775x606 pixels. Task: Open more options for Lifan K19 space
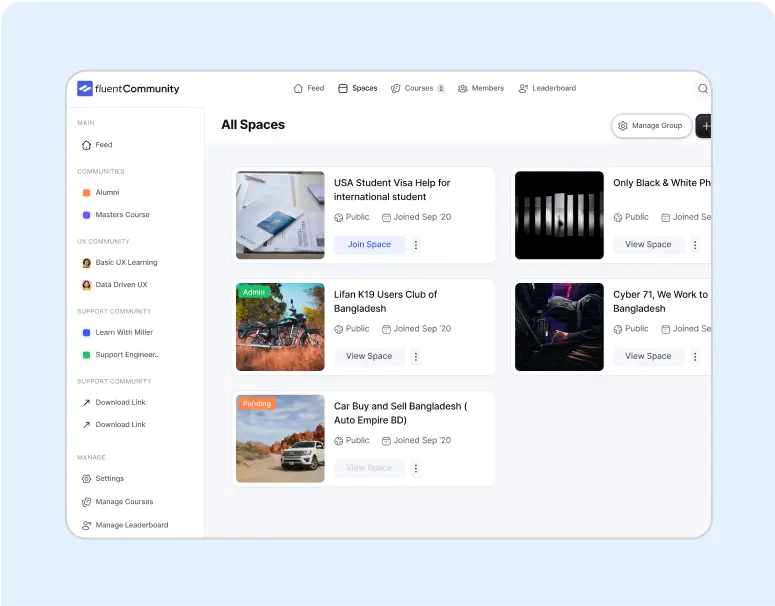(x=416, y=356)
